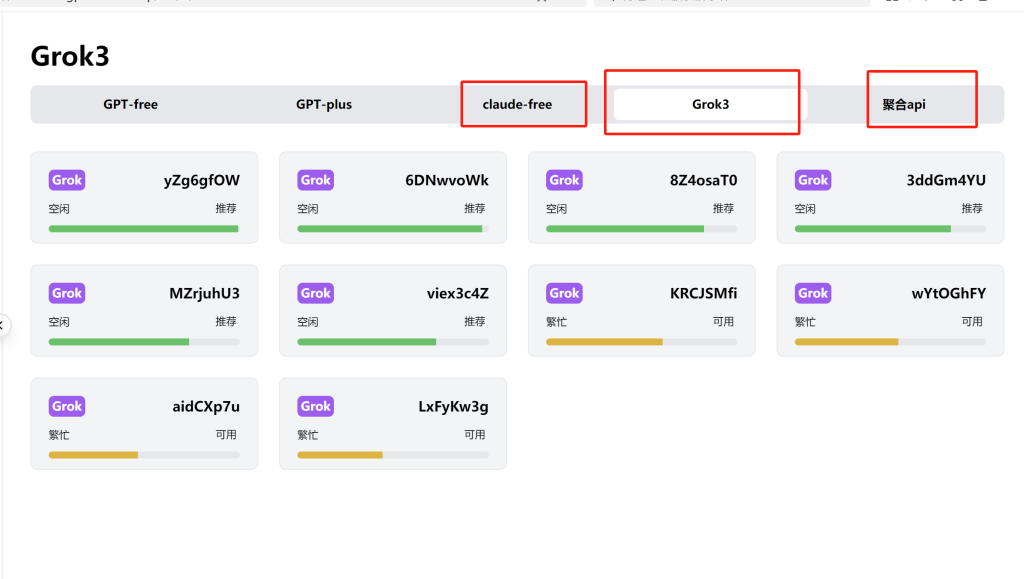Click the yellow load bar on the KRCJSMfi card

point(641,342)
